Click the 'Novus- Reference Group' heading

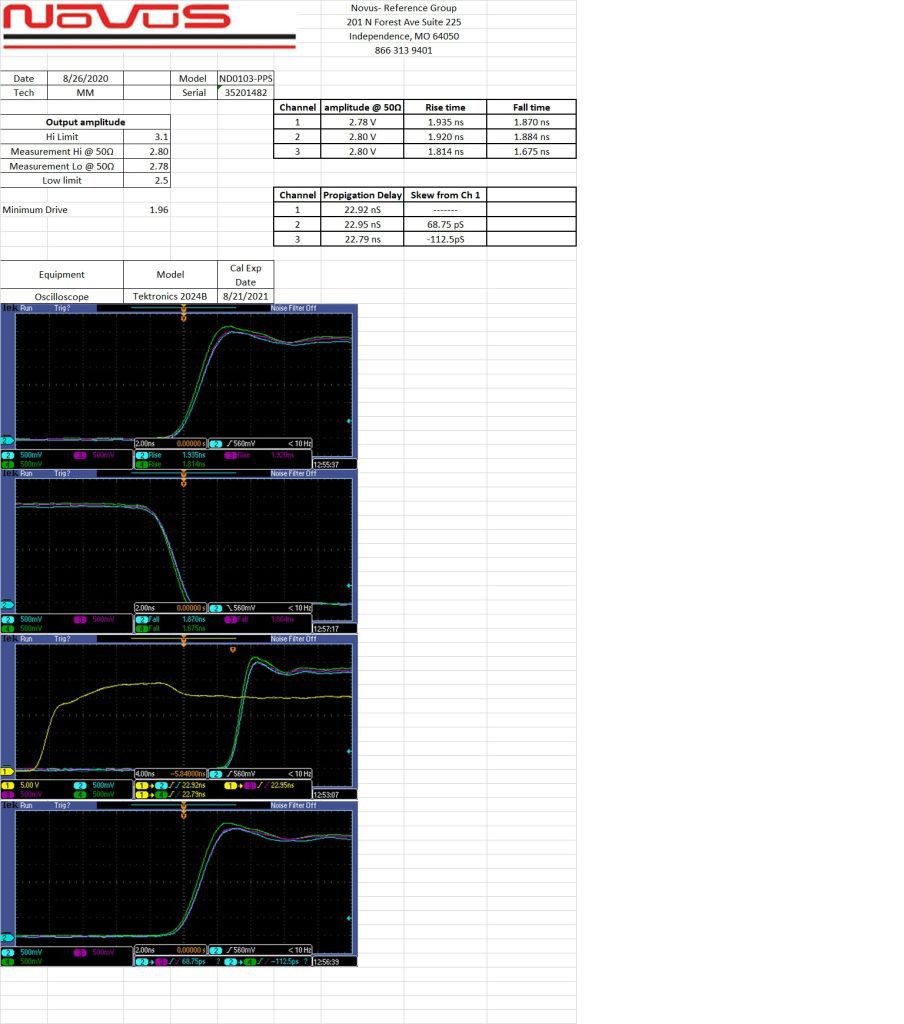(x=404, y=8)
